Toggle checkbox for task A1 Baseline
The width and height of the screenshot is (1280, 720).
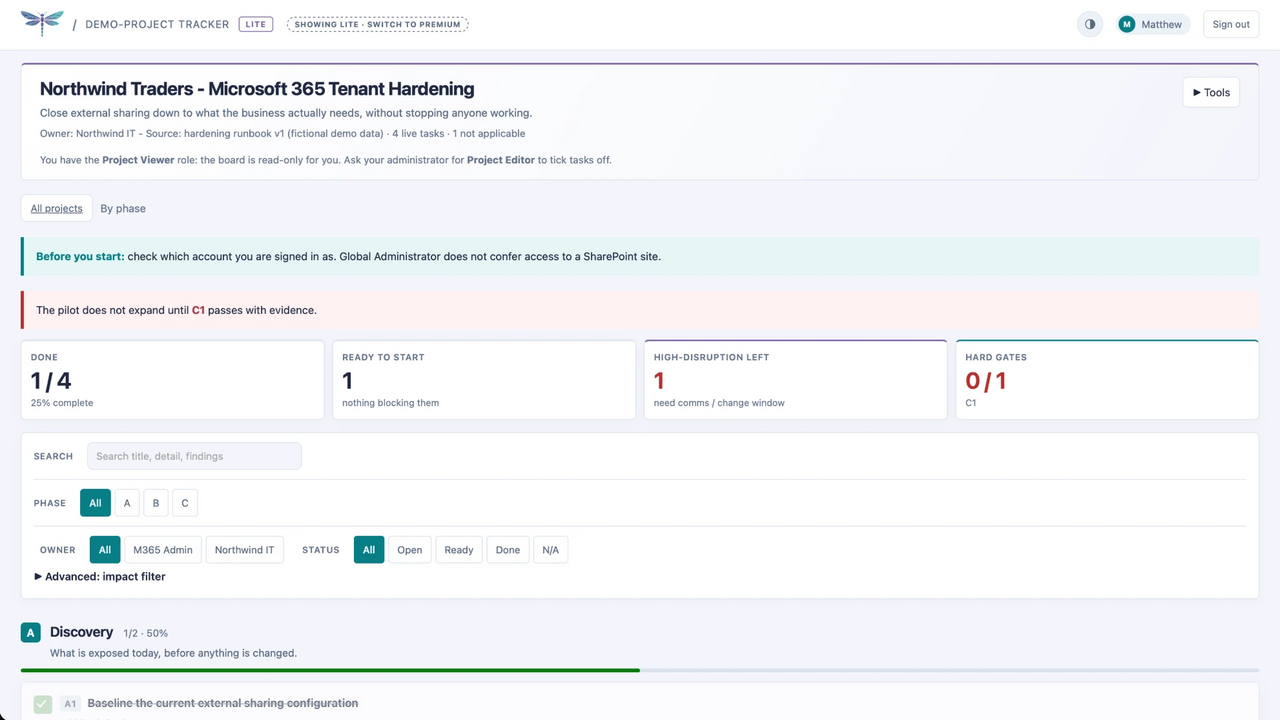click(x=42, y=704)
